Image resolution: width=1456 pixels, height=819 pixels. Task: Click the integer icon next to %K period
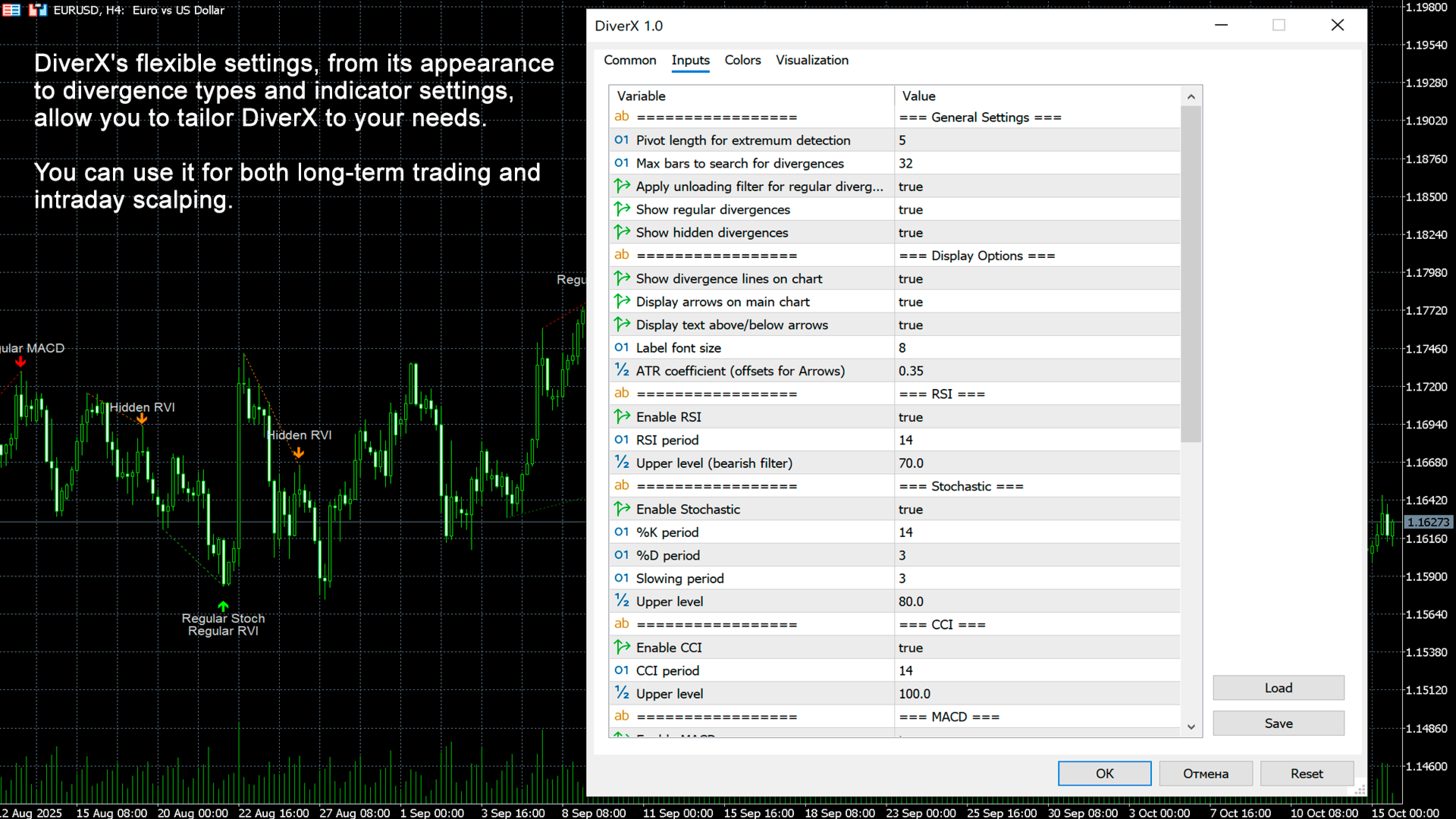coord(622,532)
